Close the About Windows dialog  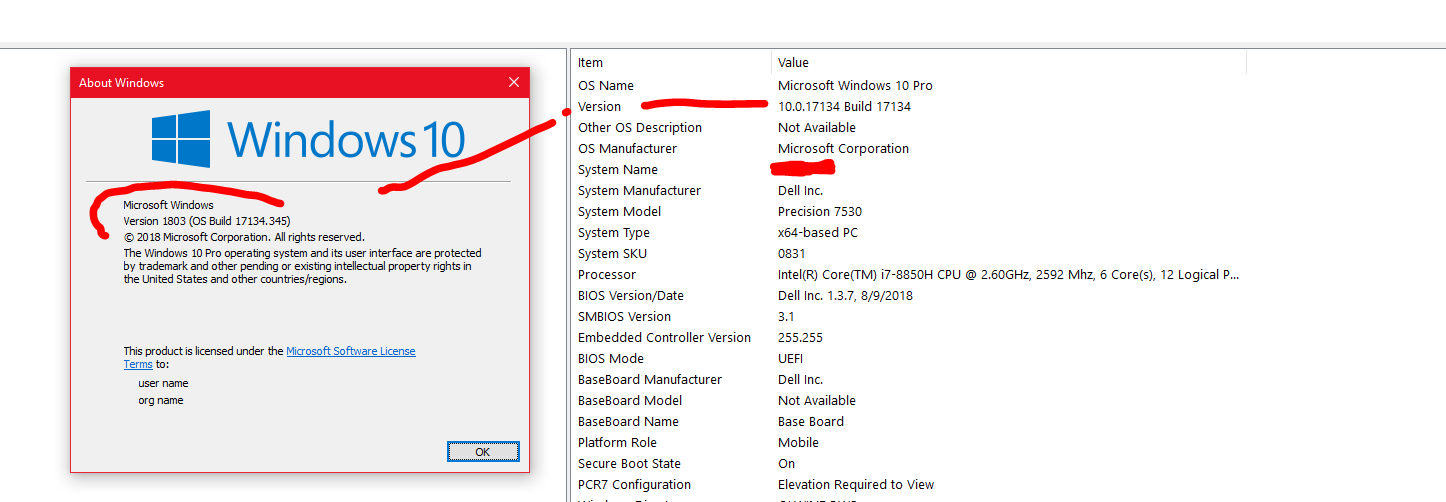514,83
